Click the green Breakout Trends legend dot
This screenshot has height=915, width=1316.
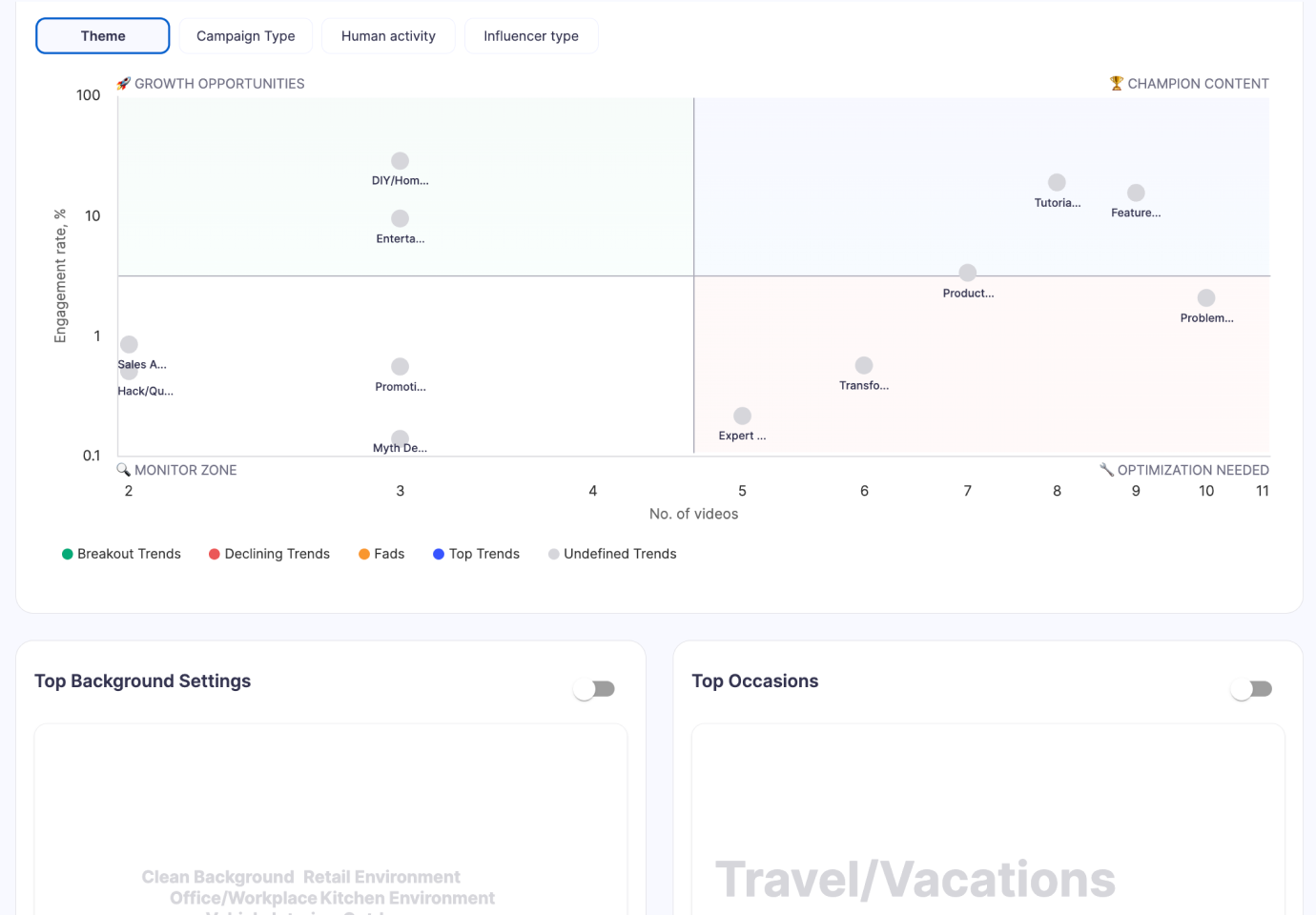[x=68, y=554]
